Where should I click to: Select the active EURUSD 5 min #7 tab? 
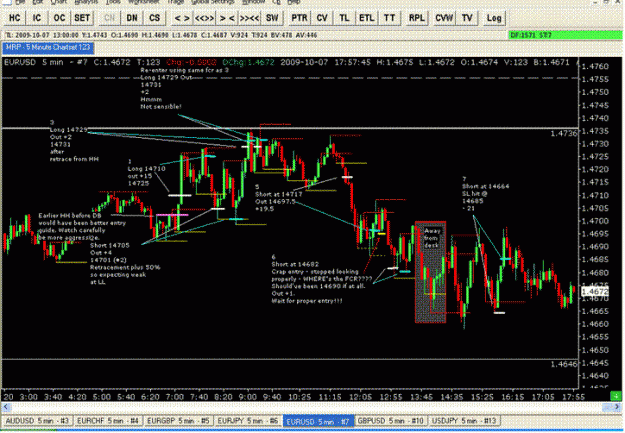pos(318,421)
